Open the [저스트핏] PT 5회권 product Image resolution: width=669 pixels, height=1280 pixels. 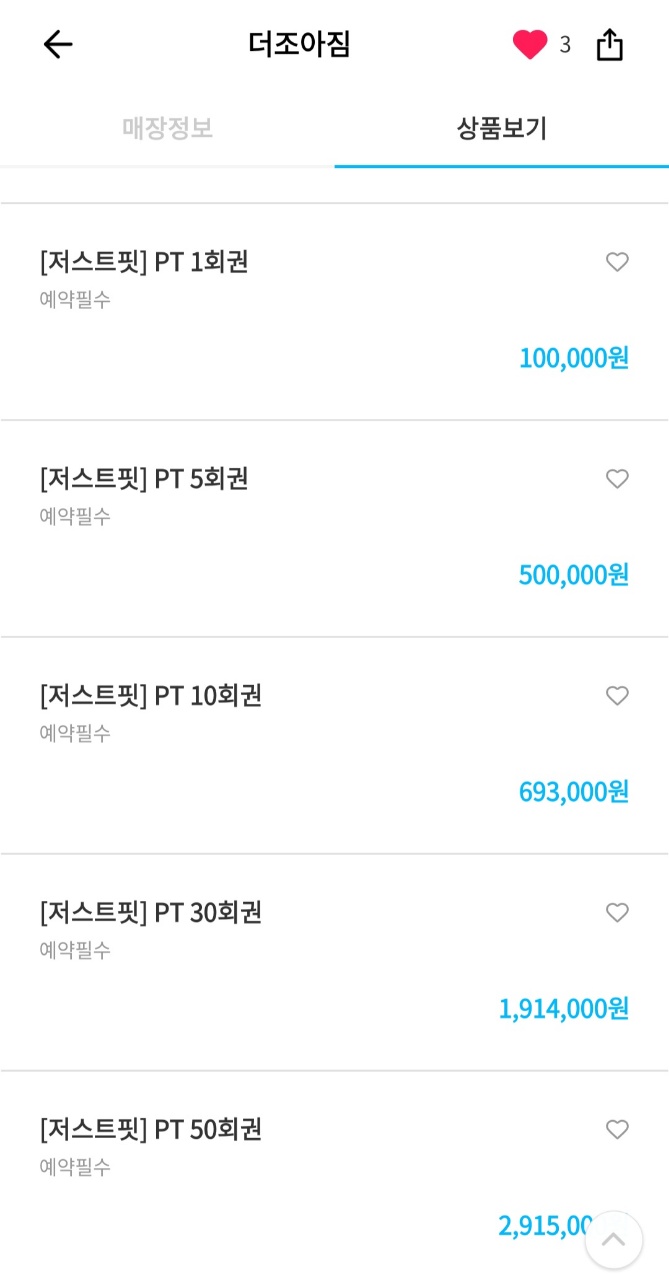point(144,479)
